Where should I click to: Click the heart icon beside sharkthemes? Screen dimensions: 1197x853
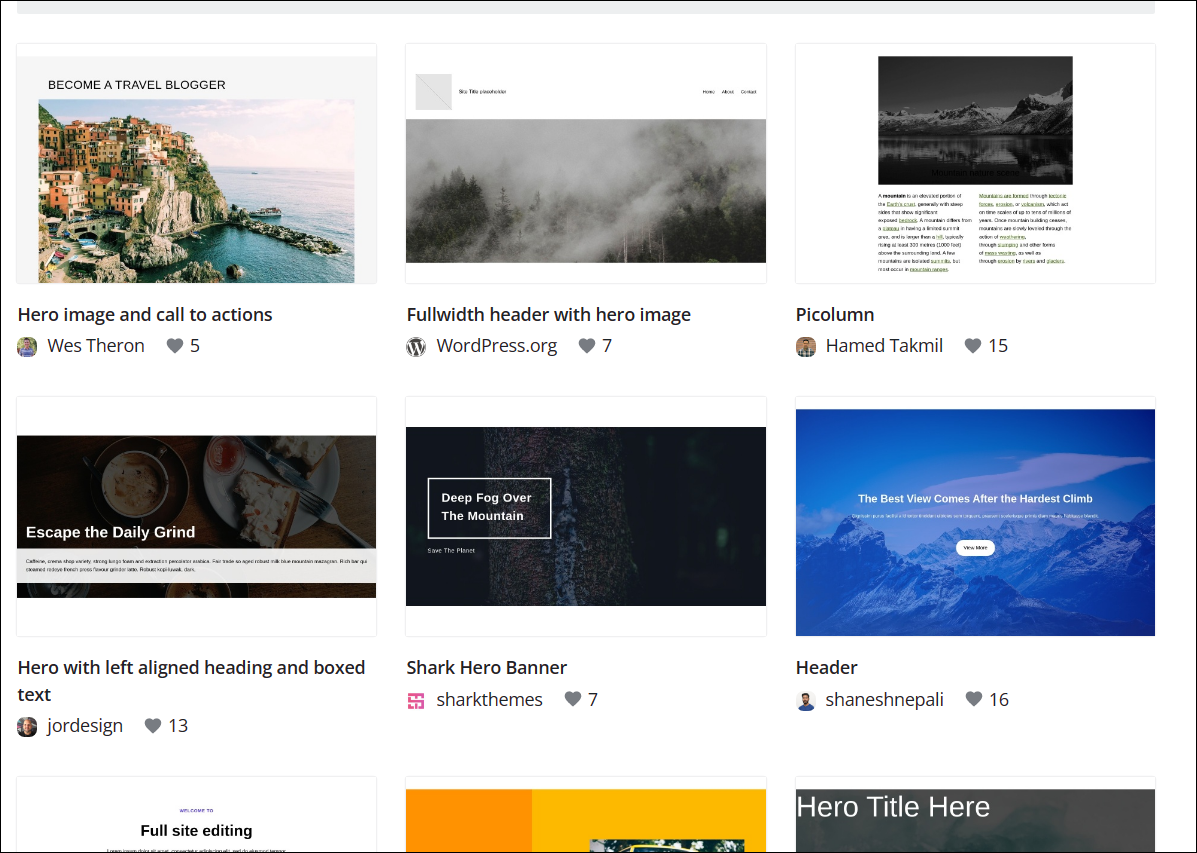573,699
